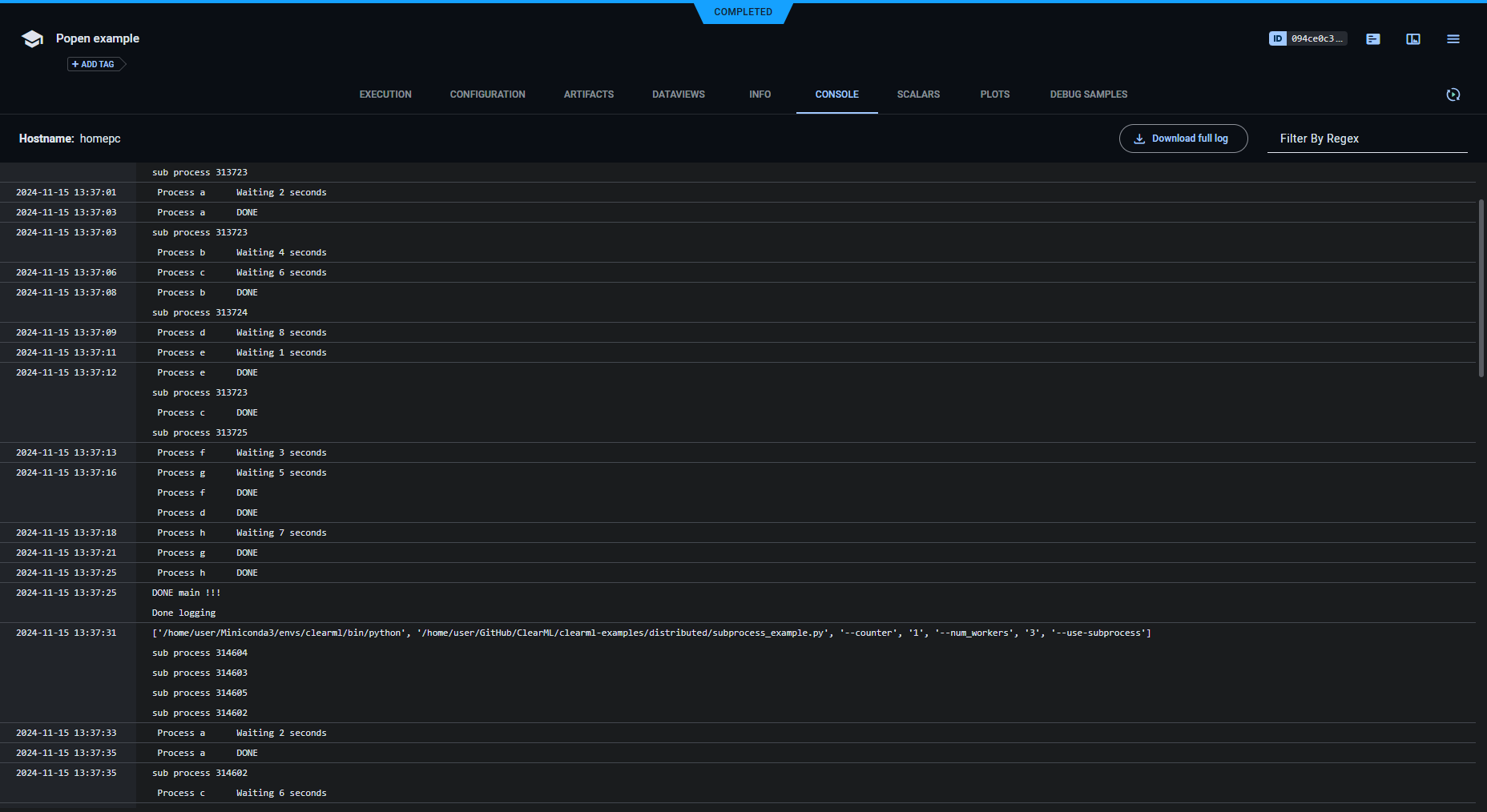Go to the Artifacts tab
Viewport: 1487px width, 812px height.
(589, 94)
